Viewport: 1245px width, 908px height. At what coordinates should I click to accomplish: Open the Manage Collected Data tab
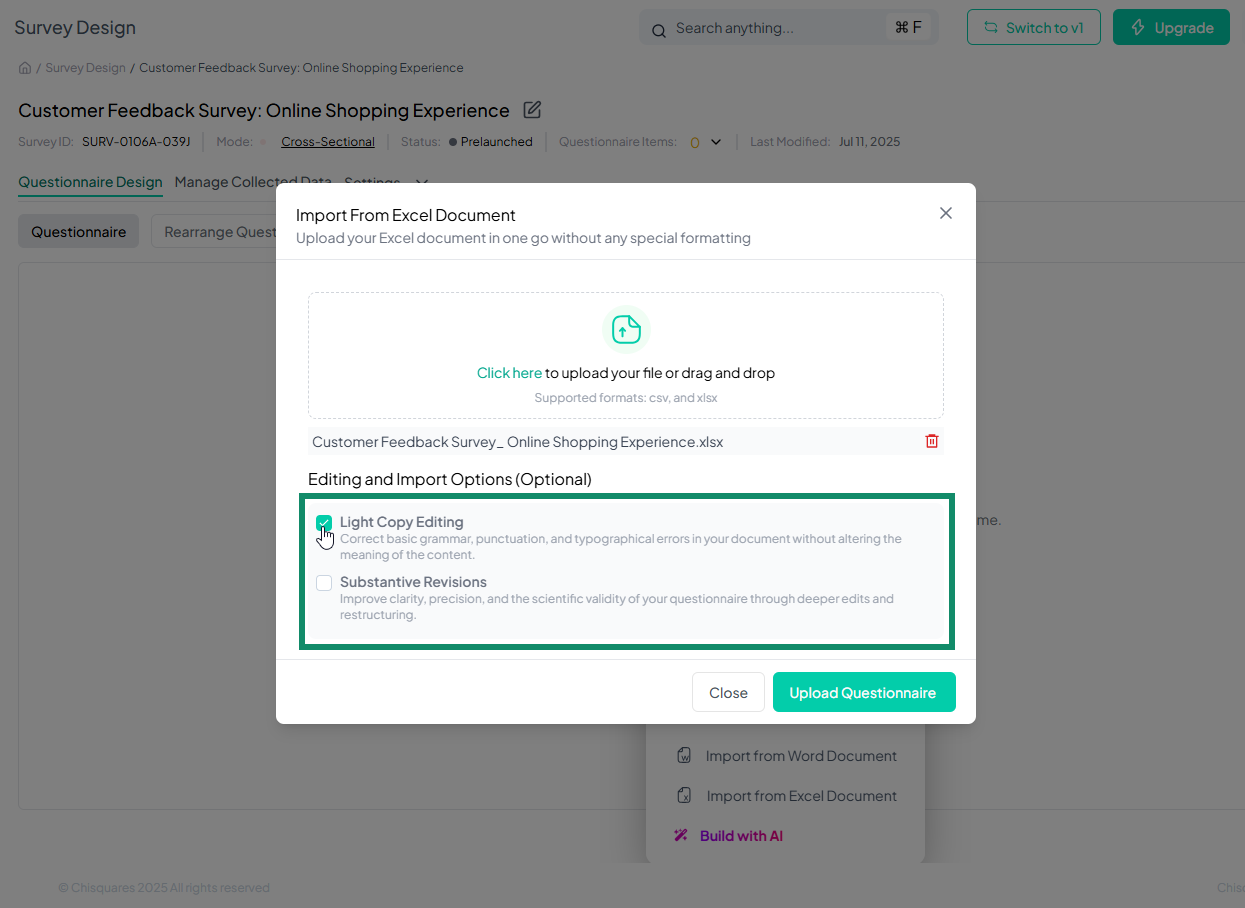tap(252, 182)
